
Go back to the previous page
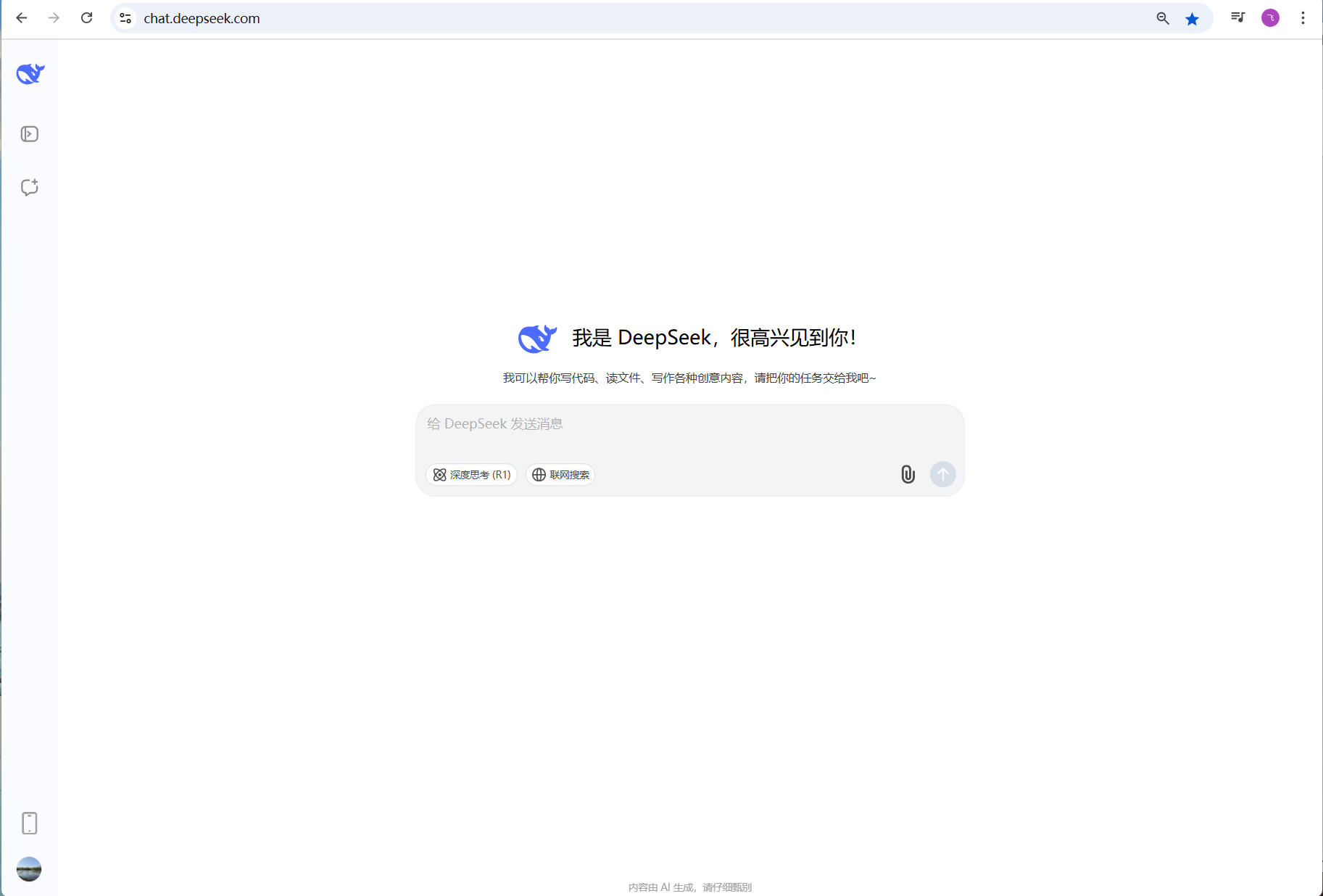coord(22,18)
